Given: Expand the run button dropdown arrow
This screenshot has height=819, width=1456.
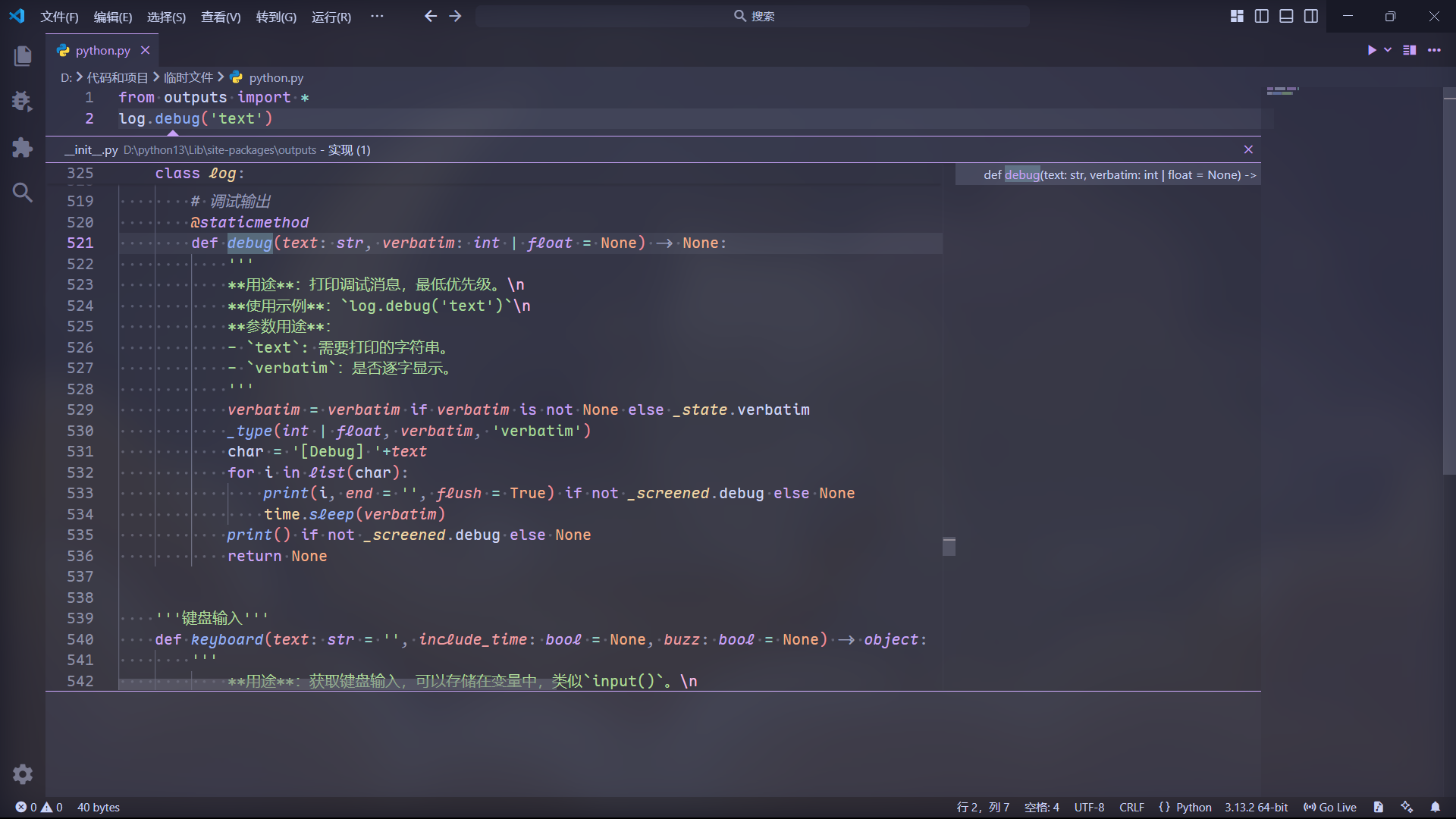Looking at the screenshot, I should [x=1388, y=50].
